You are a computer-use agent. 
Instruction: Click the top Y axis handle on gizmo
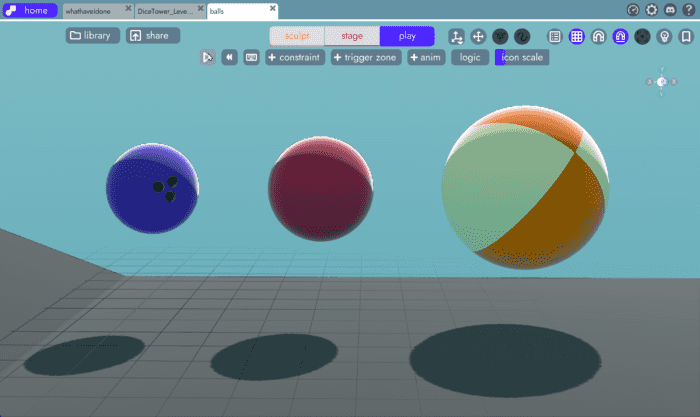(662, 69)
